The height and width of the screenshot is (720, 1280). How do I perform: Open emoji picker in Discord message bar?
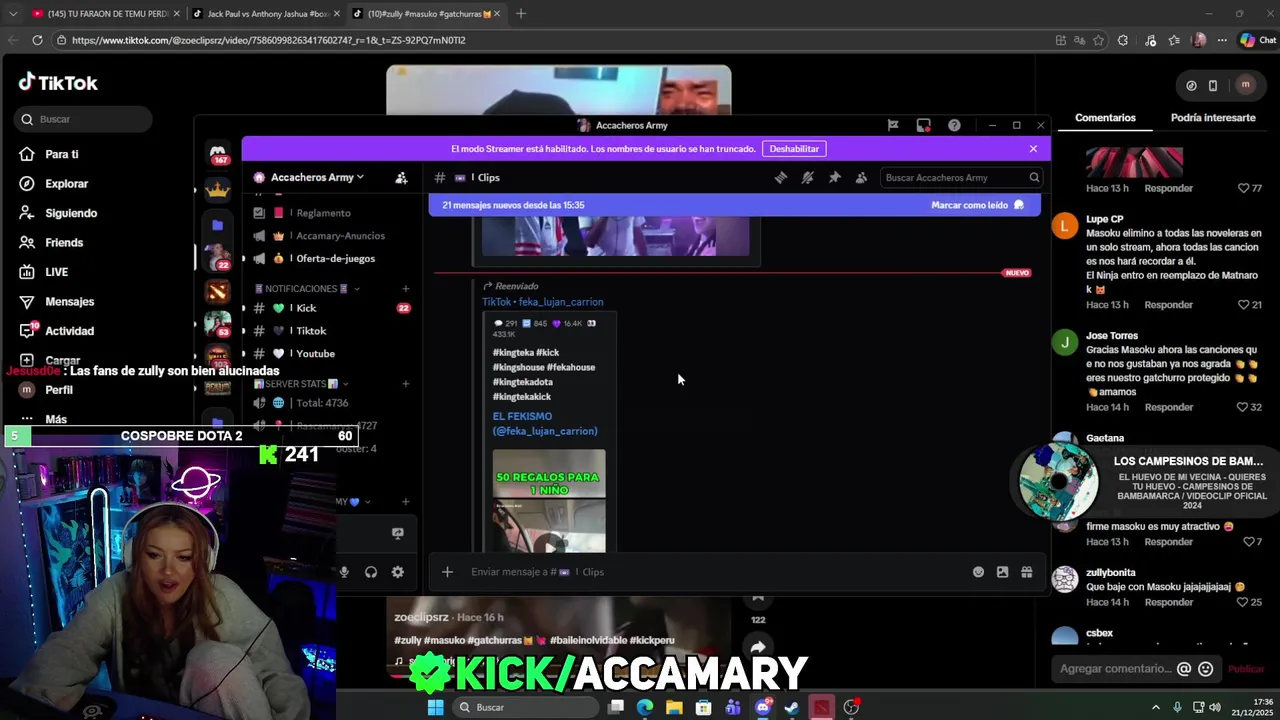tap(978, 572)
